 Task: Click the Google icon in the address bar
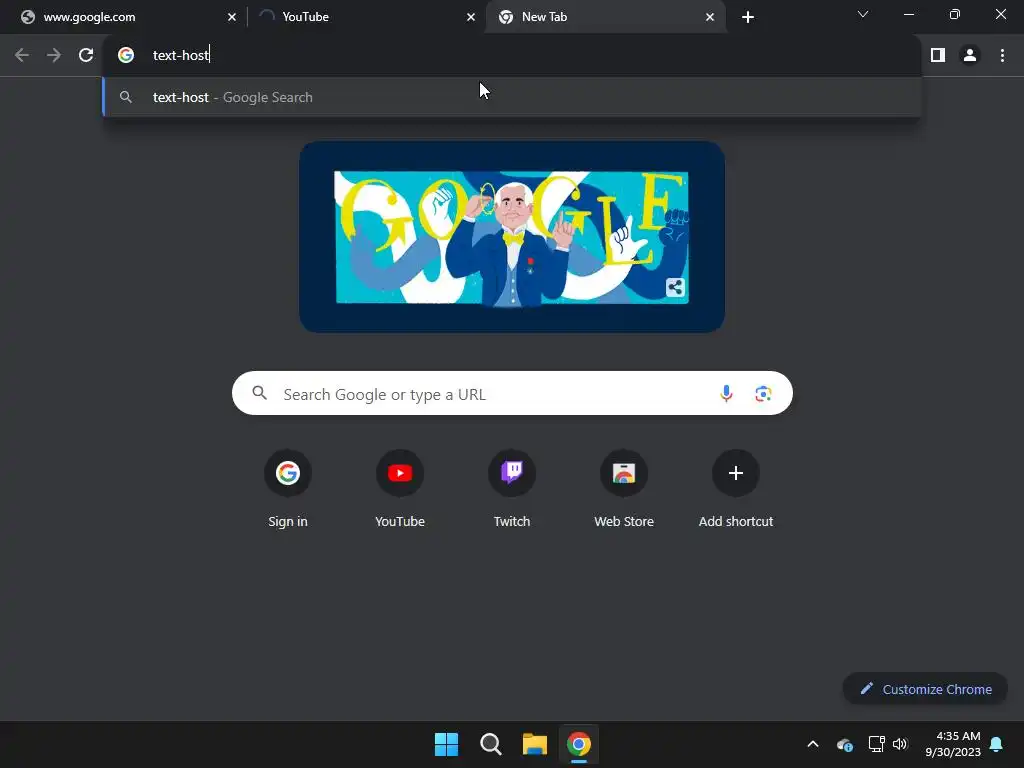pos(126,56)
